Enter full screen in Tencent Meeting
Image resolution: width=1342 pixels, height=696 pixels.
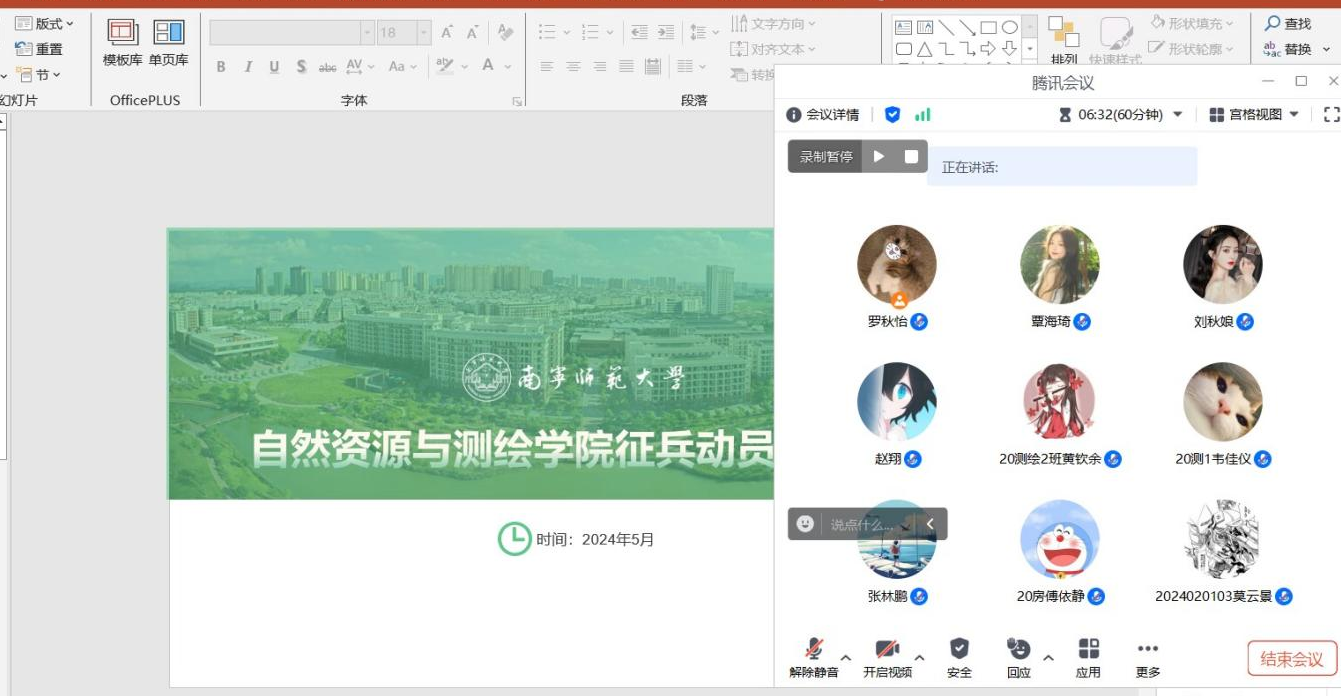point(1331,115)
